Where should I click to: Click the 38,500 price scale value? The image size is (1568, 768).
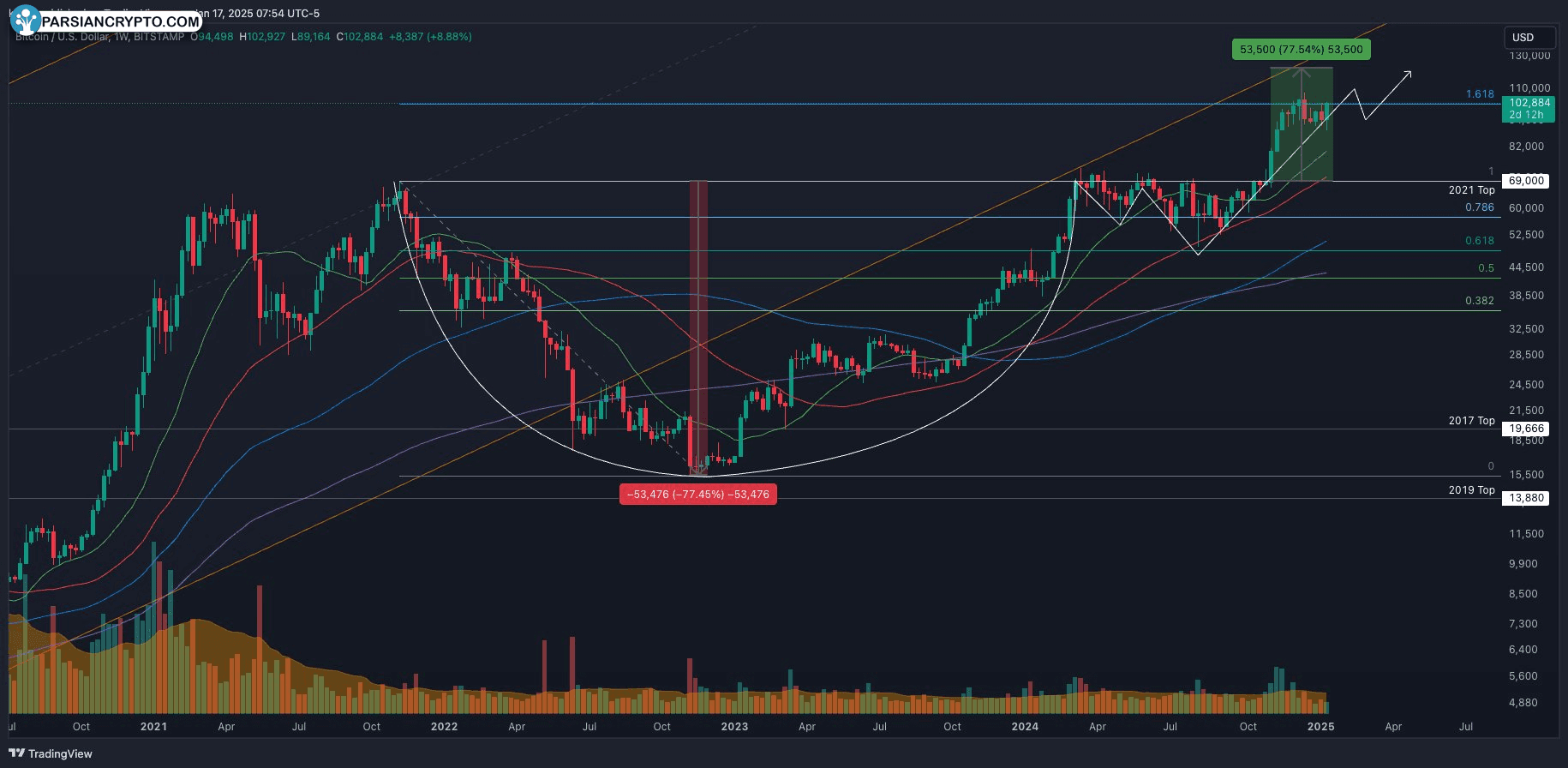coord(1526,296)
